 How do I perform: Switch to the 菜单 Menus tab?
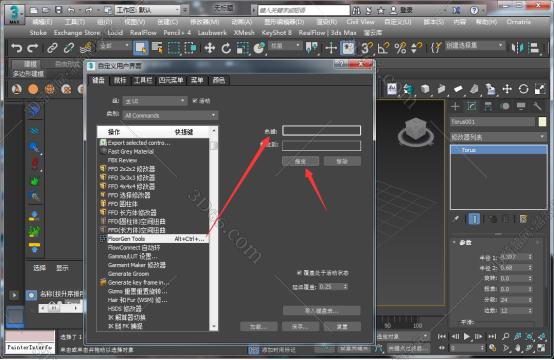pos(197,81)
